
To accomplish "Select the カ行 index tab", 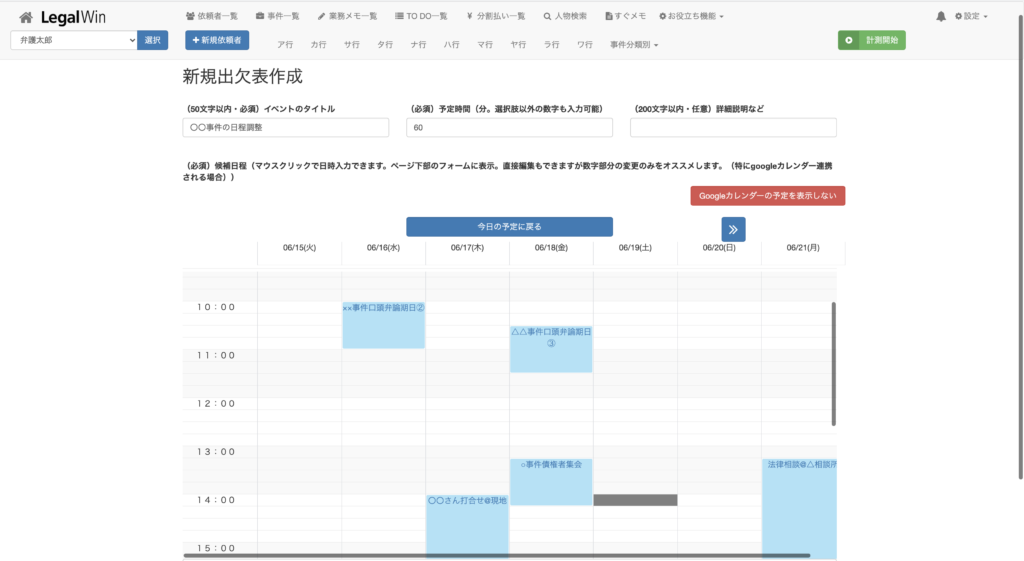I will pyautogui.click(x=318, y=45).
